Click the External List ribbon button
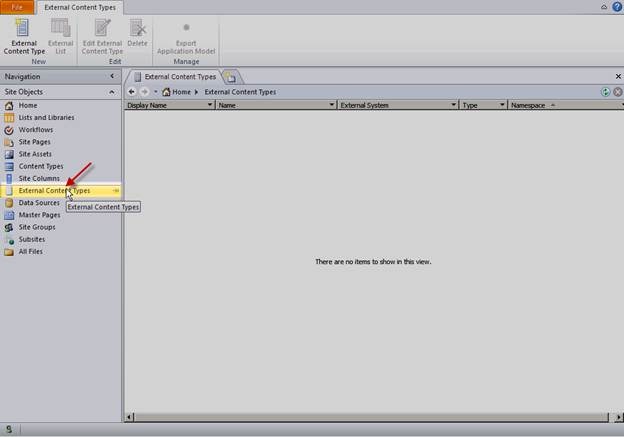Screen dimensions: 624x437 [x=60, y=37]
